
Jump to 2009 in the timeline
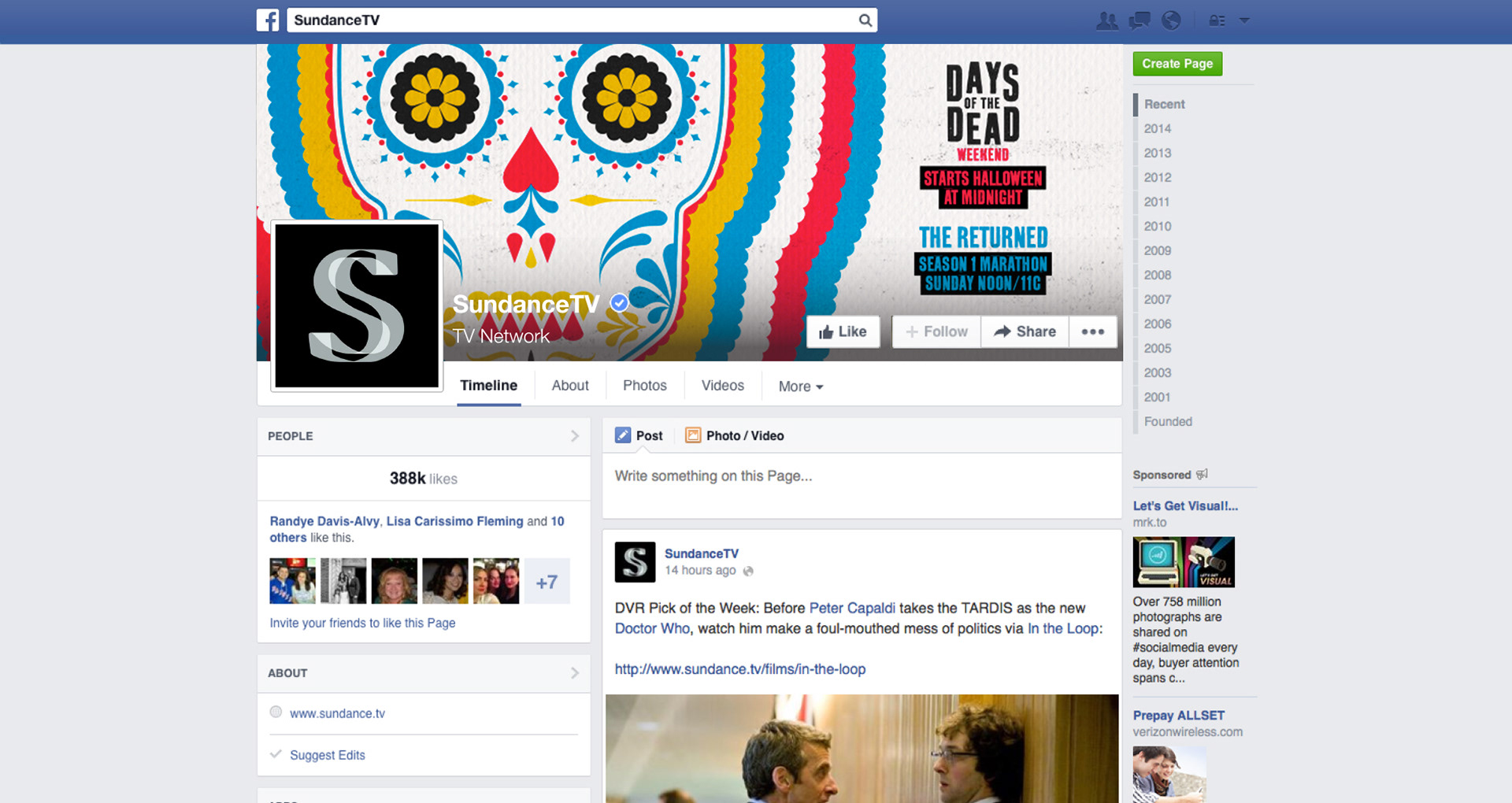(1158, 250)
